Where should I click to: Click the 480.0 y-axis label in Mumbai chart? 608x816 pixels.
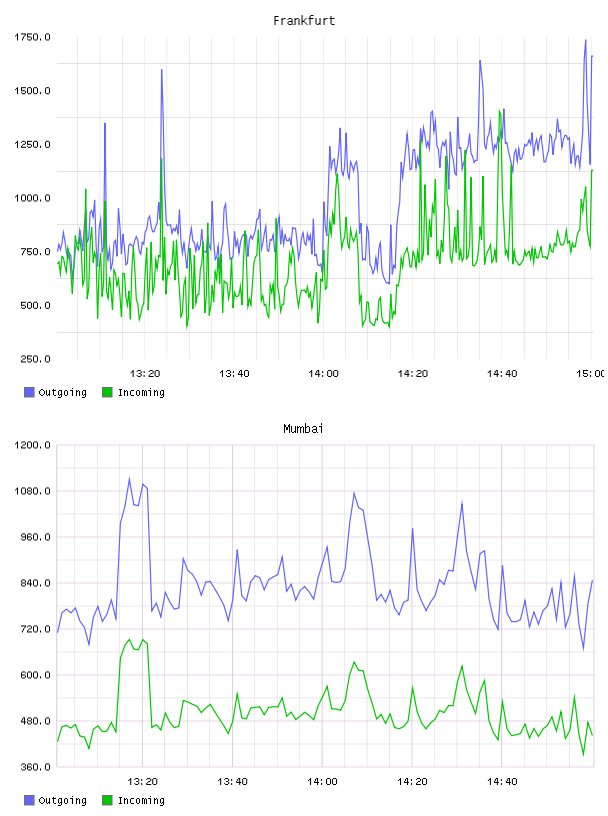(x=35, y=721)
